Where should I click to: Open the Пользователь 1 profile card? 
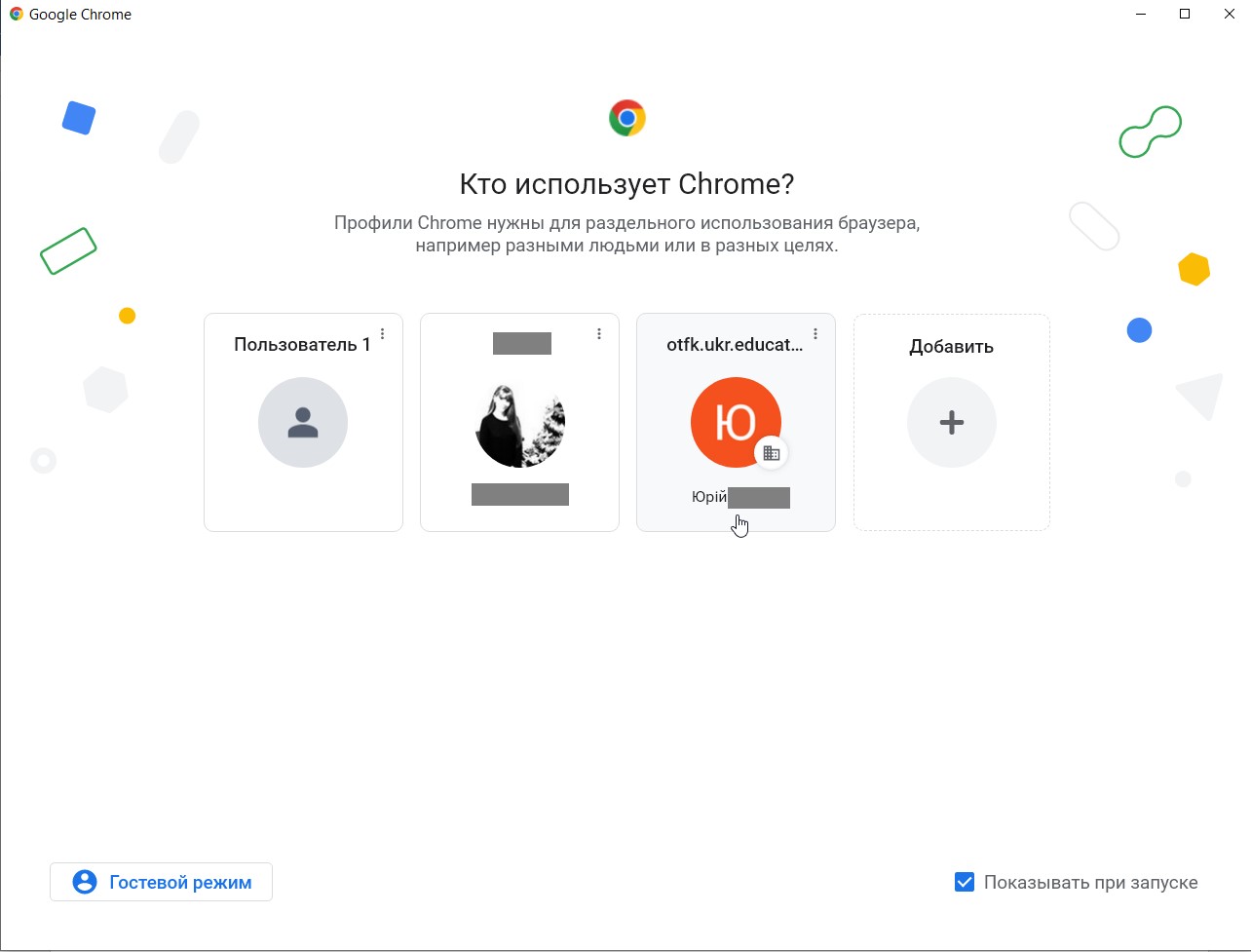[x=303, y=422]
